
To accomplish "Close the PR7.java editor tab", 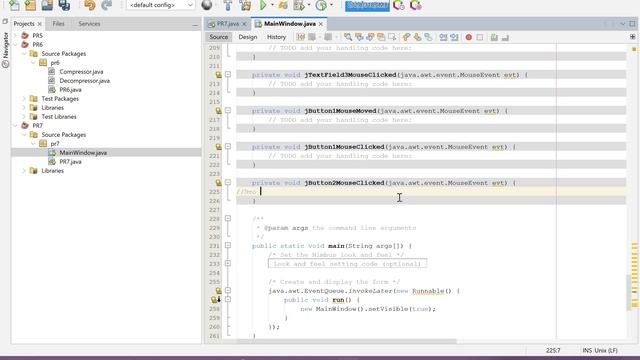I will coord(244,24).
